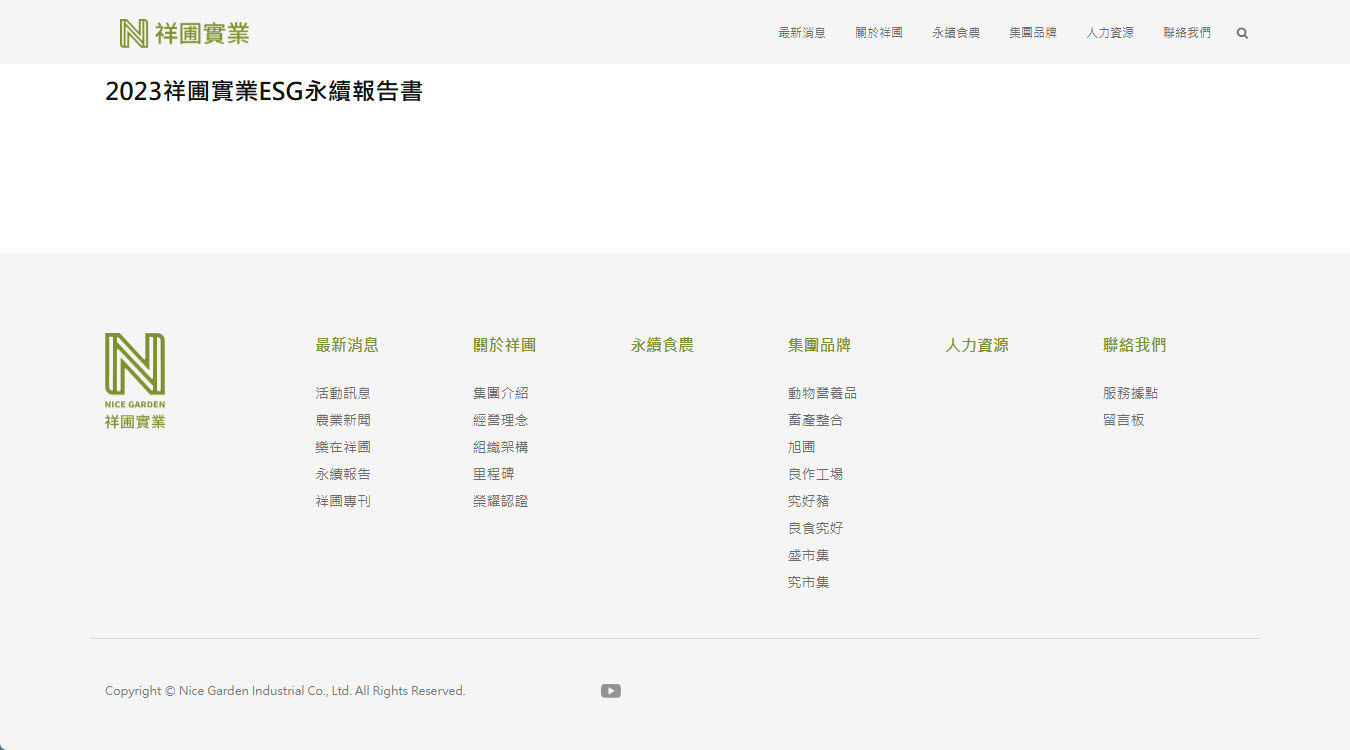Click the Nice Garden footer logo
1350x750 pixels.
(x=135, y=381)
